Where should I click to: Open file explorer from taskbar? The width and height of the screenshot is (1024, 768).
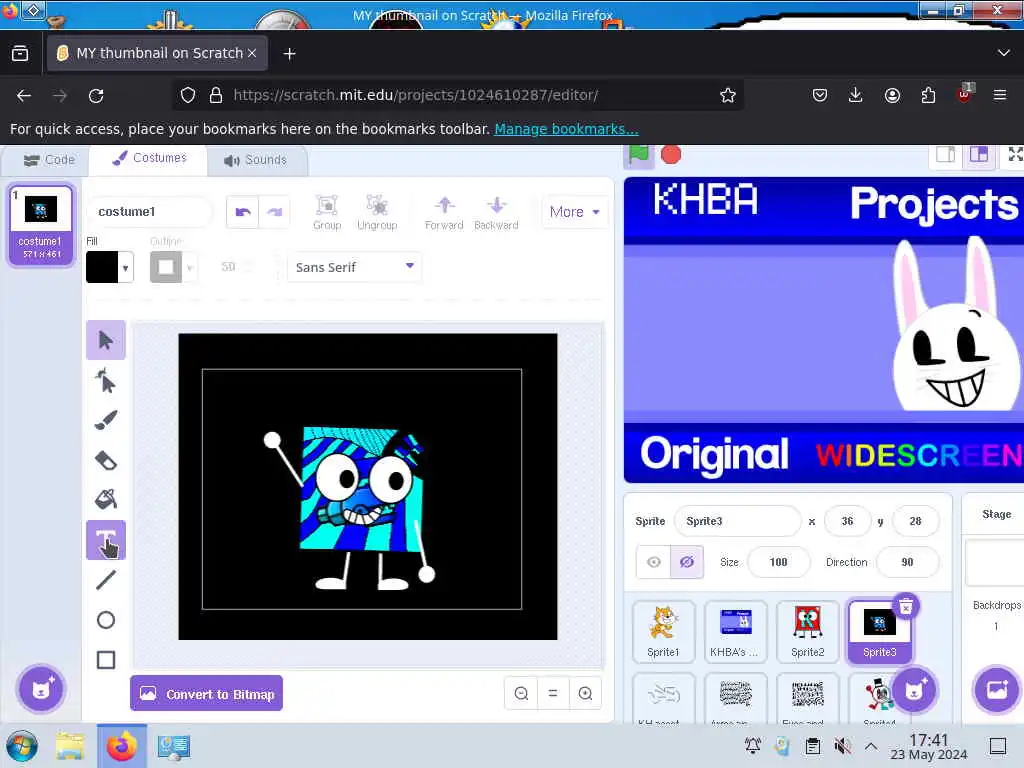70,746
